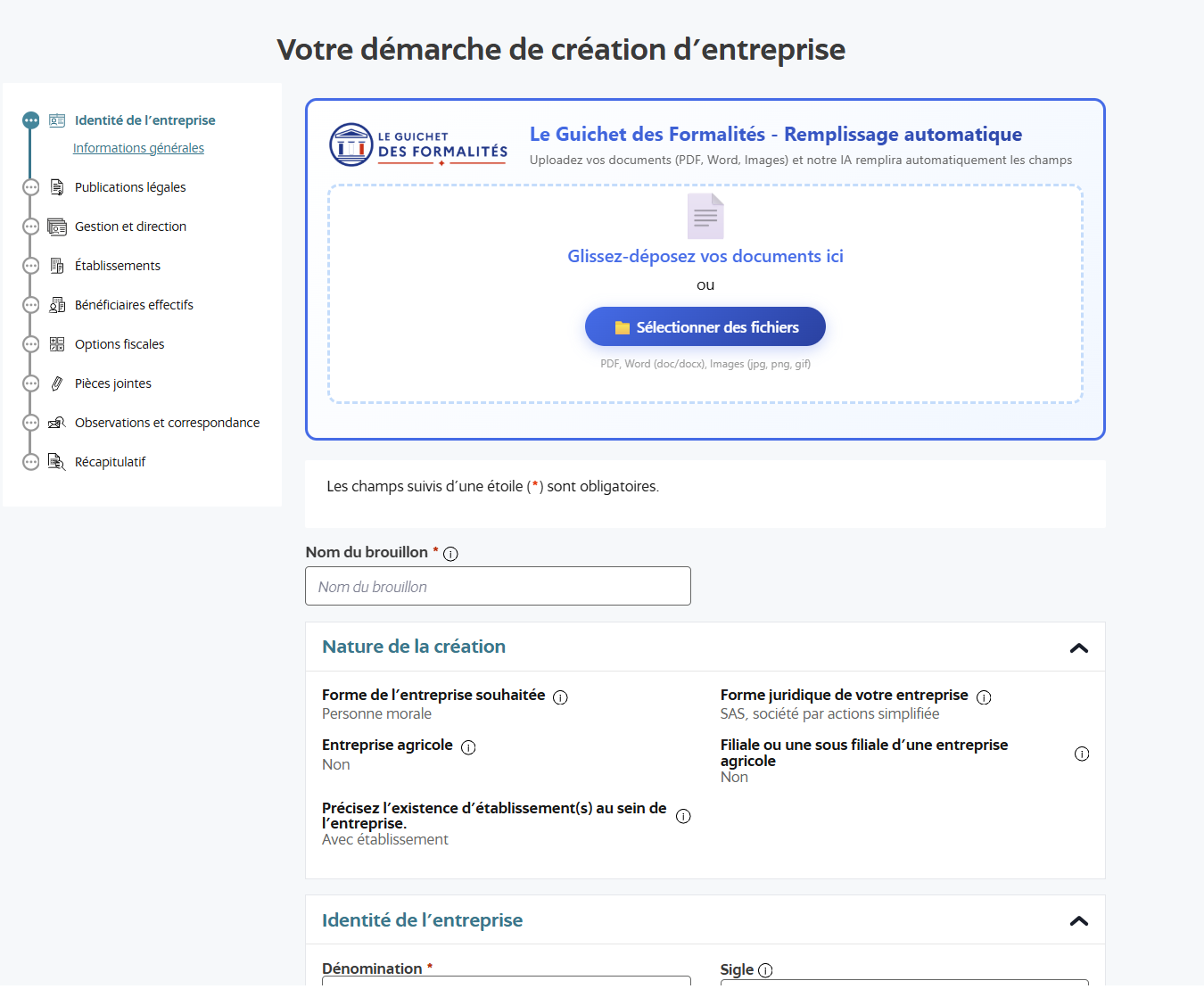Click info icon beside Forme juridique de votre entreprise
Viewport: 1204px width, 989px height.
point(984,697)
